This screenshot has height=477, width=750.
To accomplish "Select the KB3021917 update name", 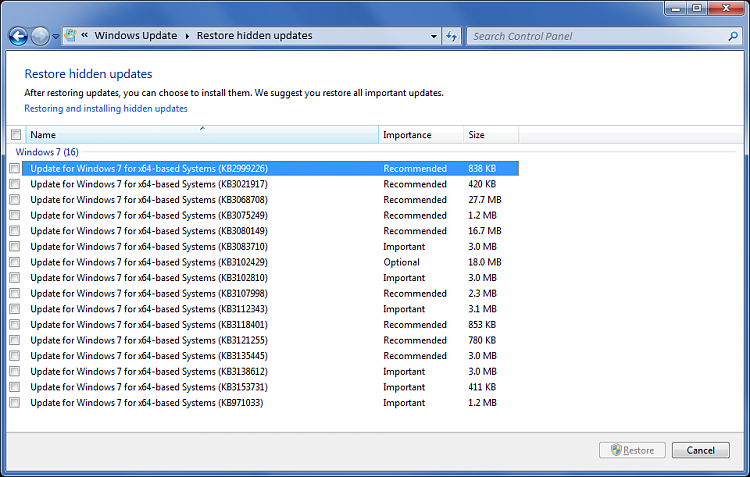I will pyautogui.click(x=149, y=184).
